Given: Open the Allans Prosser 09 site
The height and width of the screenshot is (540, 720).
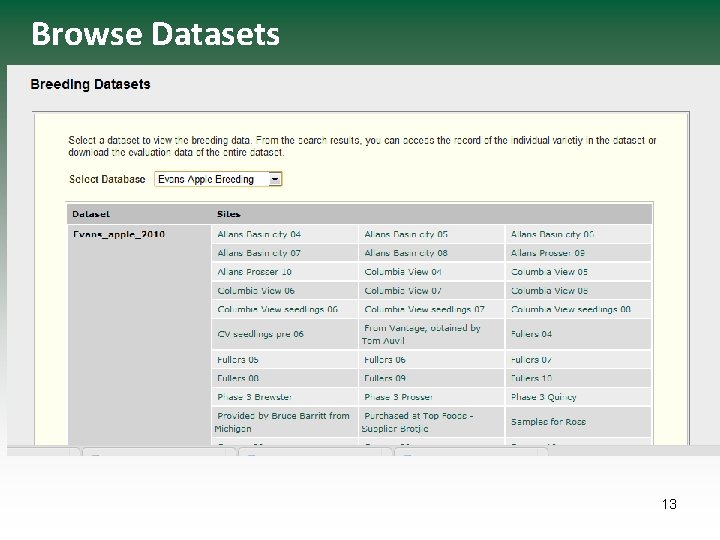Looking at the screenshot, I should click(x=548, y=253).
